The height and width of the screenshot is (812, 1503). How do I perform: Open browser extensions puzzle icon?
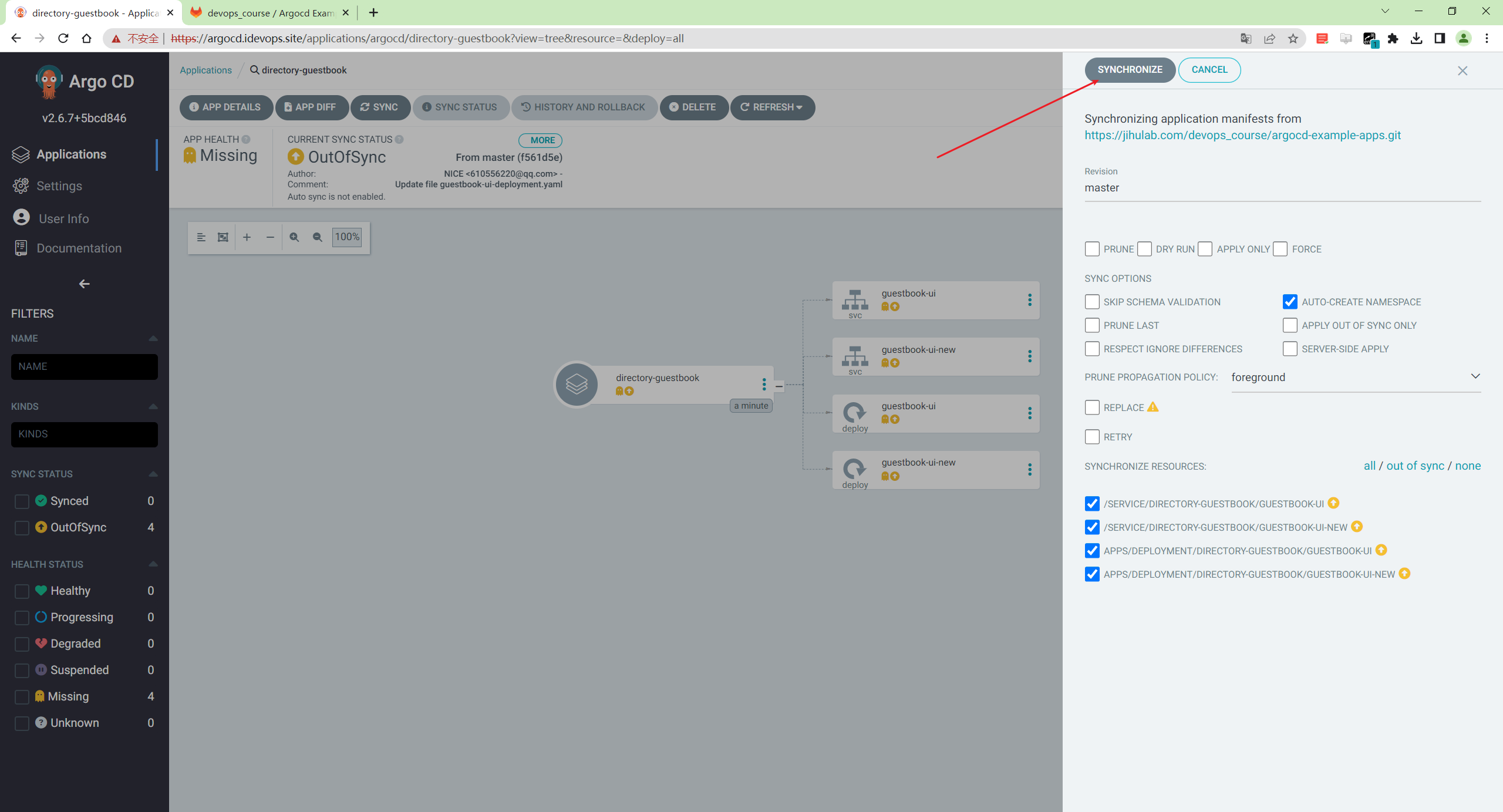tap(1393, 39)
